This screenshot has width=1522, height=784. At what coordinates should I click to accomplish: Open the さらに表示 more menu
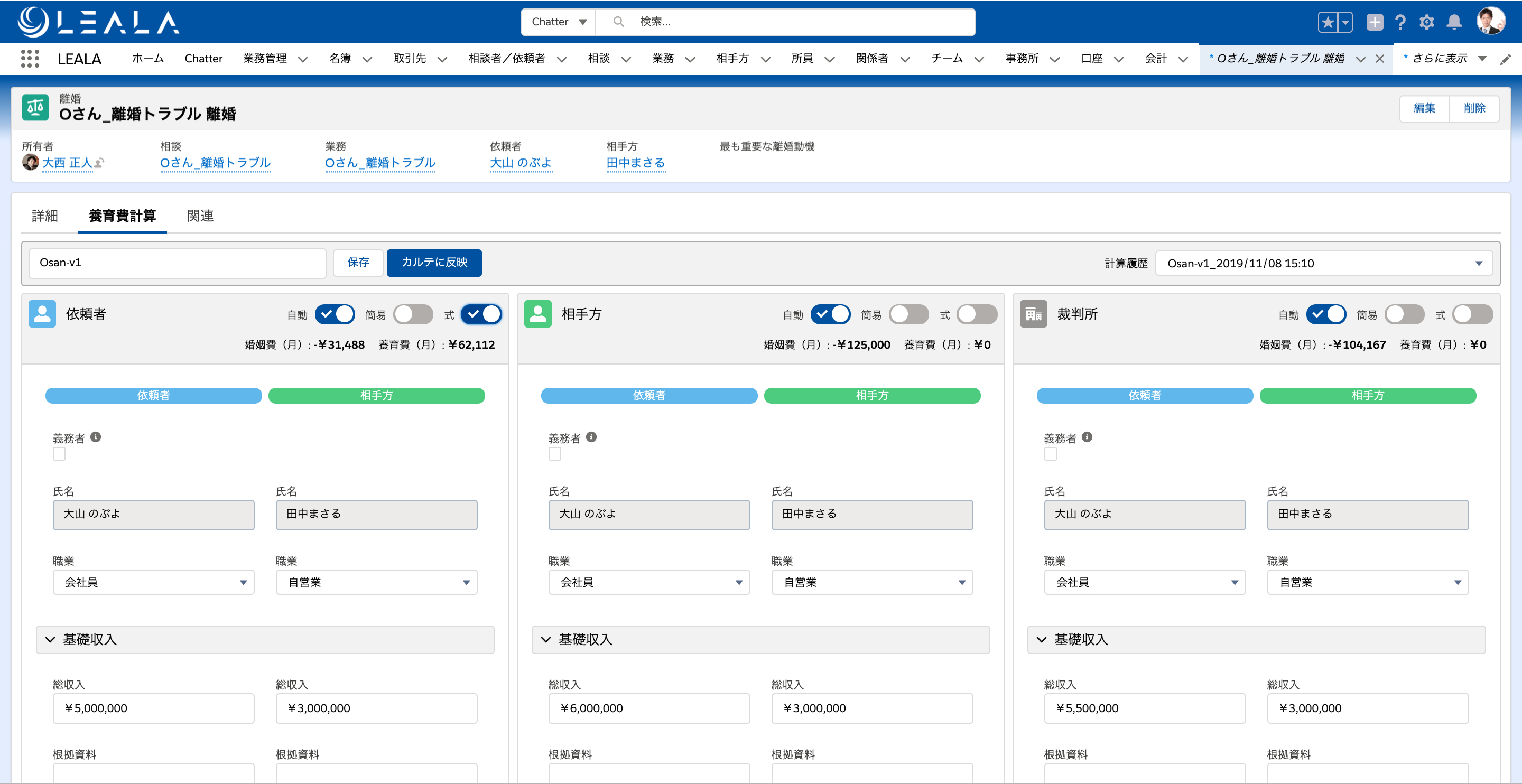click(1445, 59)
